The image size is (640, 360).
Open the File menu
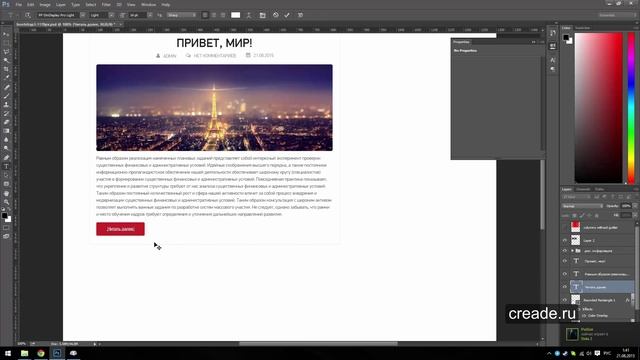18,4
